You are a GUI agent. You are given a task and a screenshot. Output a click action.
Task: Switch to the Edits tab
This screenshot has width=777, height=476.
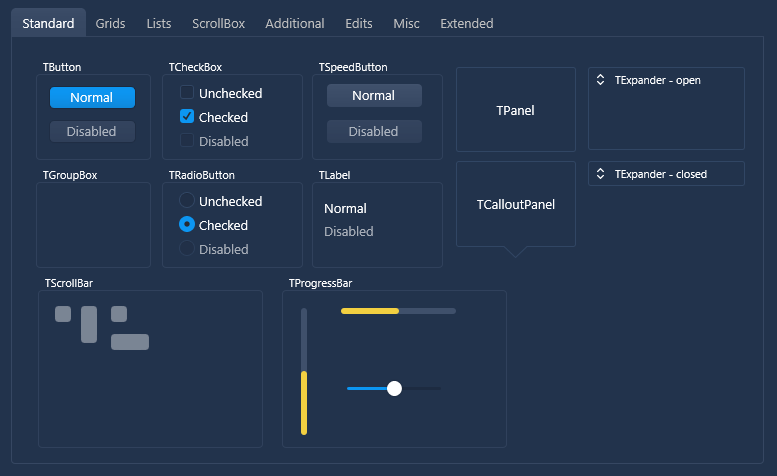tap(359, 23)
